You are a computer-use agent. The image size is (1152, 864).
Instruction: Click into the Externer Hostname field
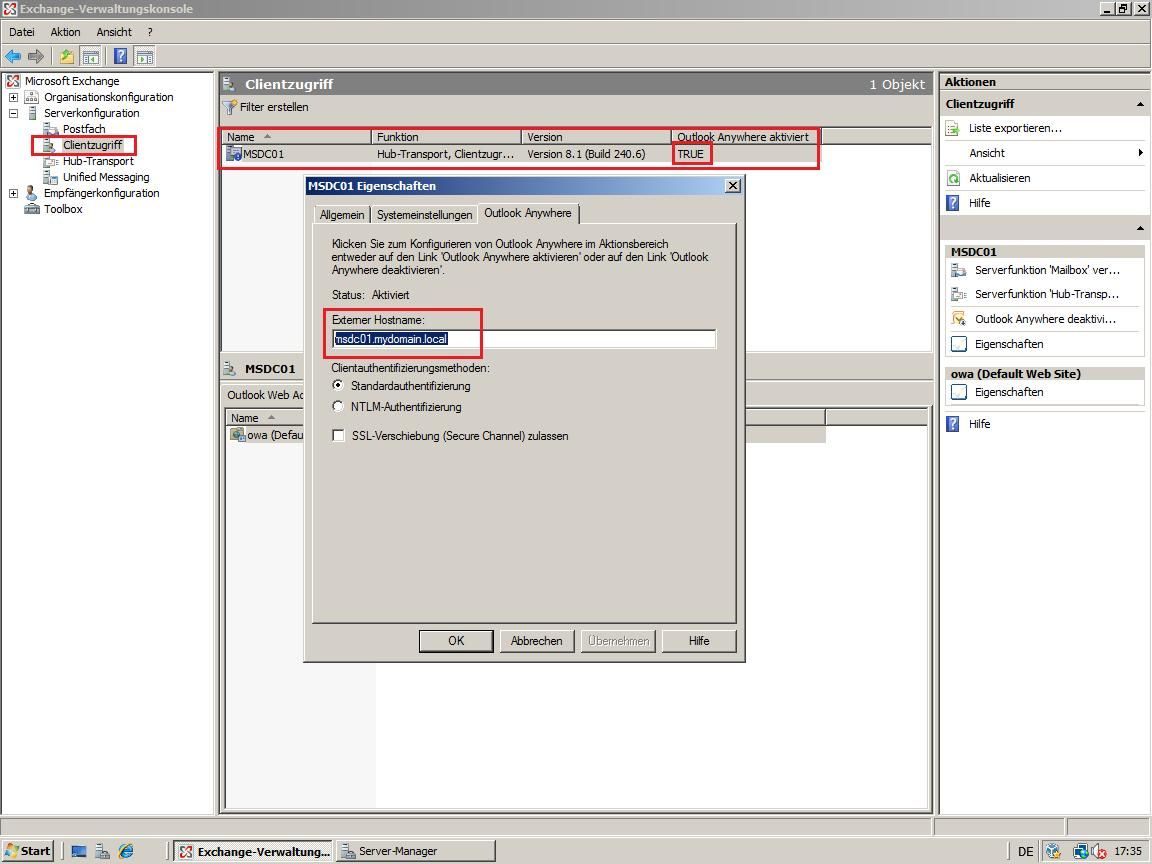click(x=524, y=339)
